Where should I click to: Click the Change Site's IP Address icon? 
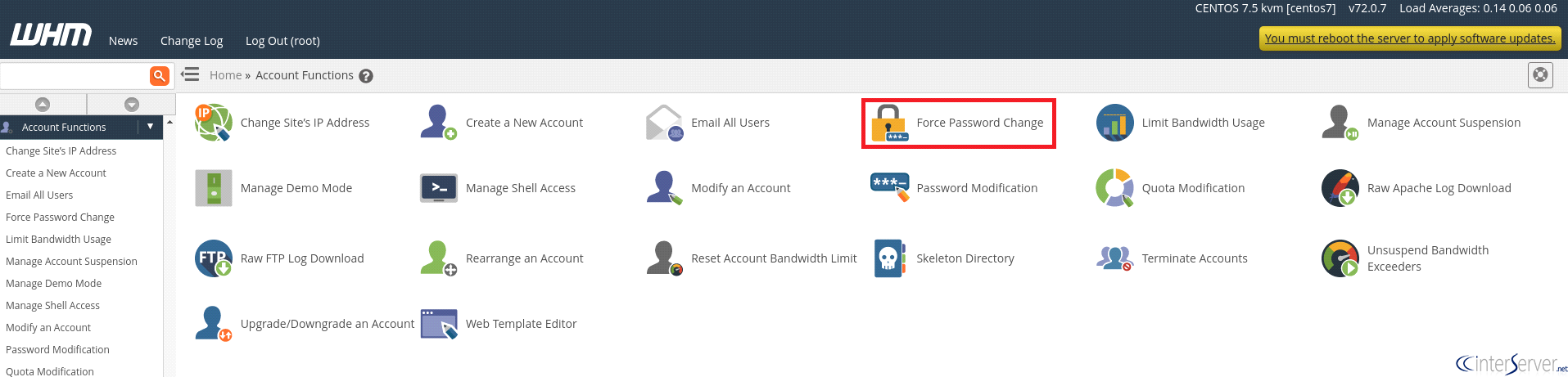(x=213, y=123)
